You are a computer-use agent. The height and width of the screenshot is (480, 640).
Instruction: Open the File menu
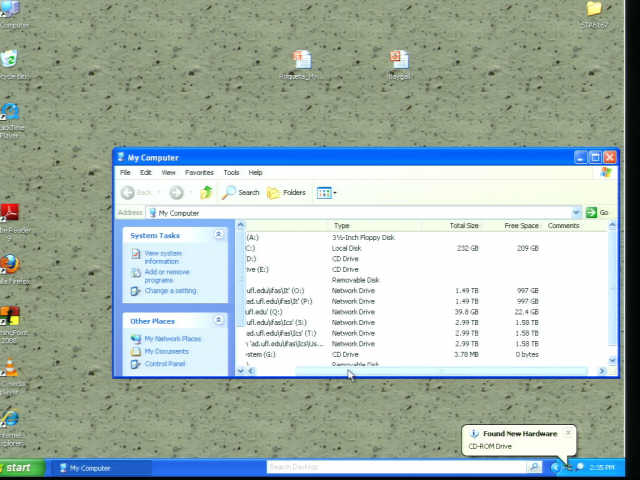[125, 173]
